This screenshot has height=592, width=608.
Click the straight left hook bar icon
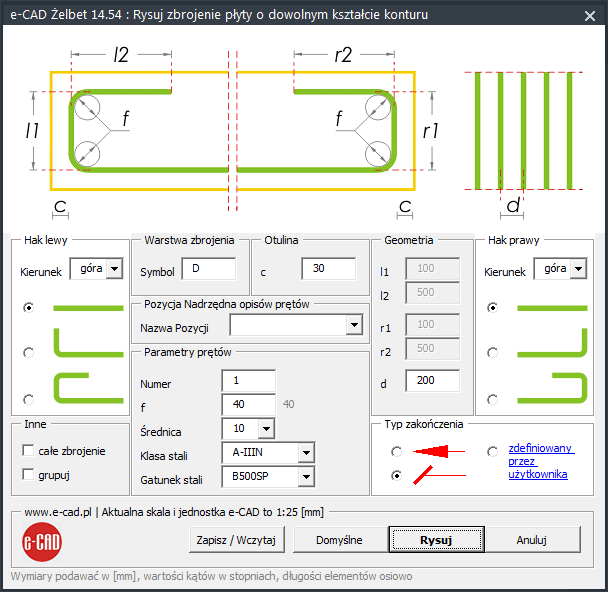88,308
